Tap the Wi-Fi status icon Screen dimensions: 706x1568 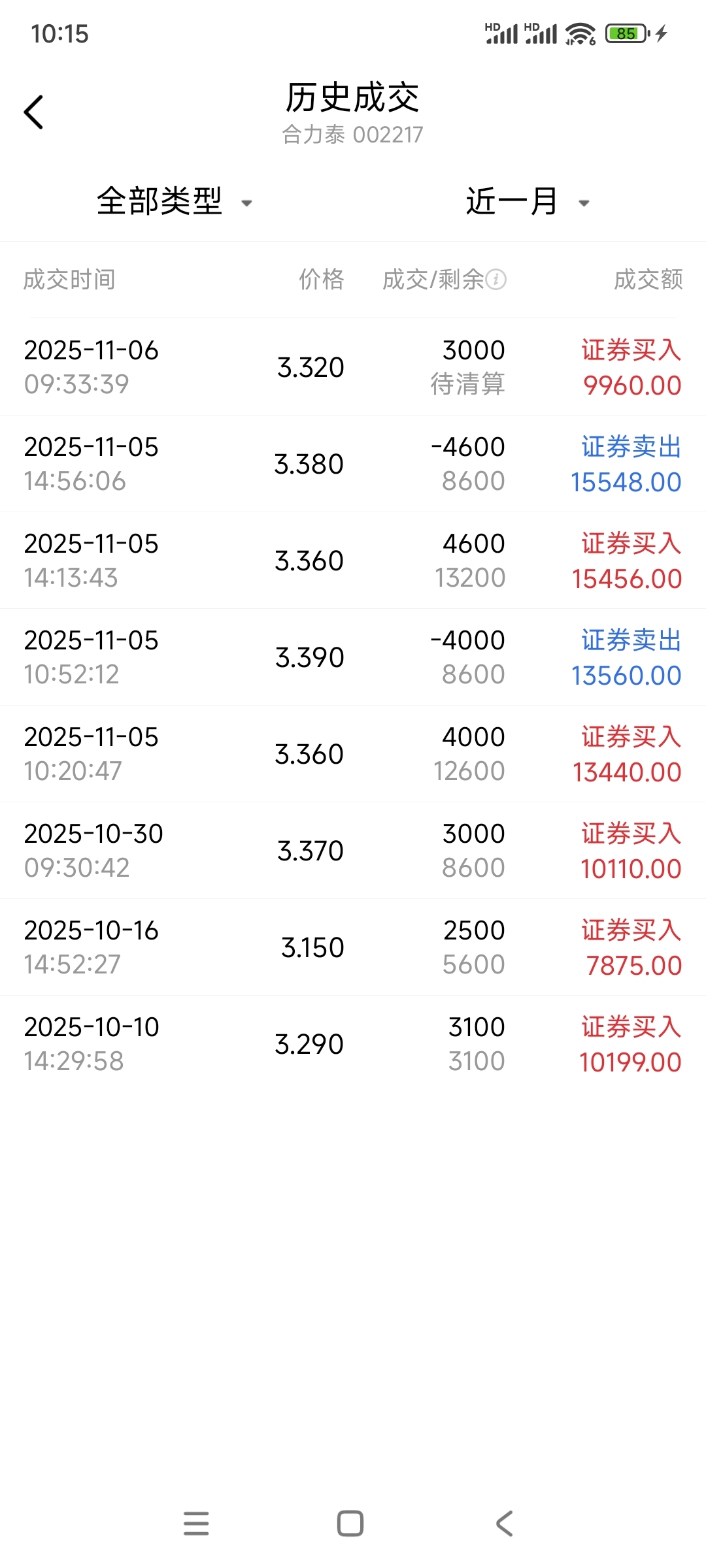coord(580,33)
